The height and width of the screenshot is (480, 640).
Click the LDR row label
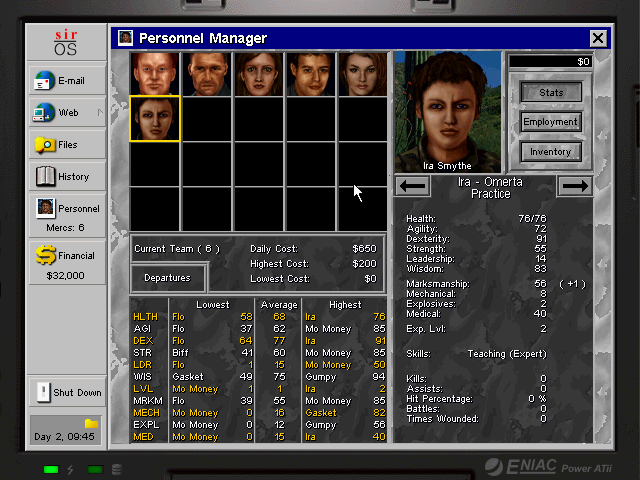[x=142, y=365]
